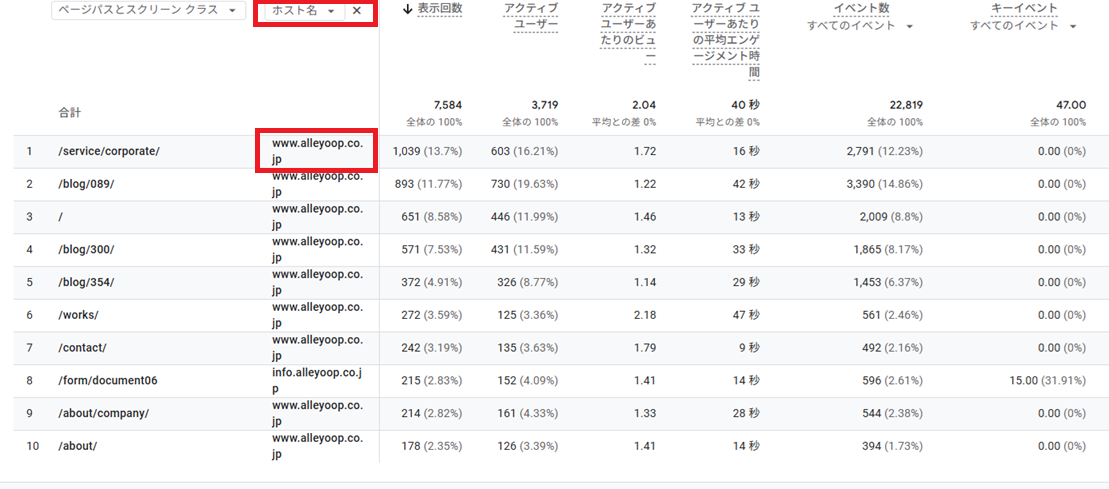Sort by アクティブ ユーザーあたりのビュー column
Screen dimensions: 1109x489
click(629, 33)
